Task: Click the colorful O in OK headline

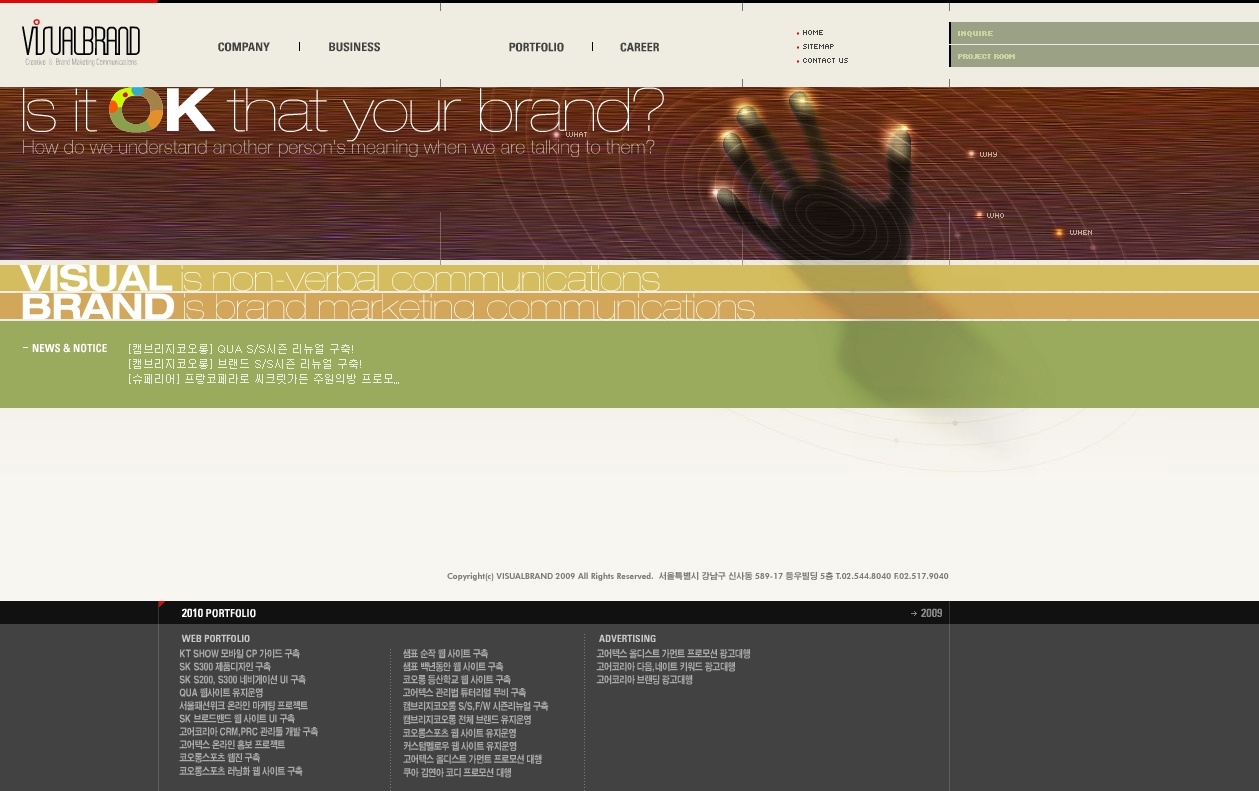Action: coord(136,110)
